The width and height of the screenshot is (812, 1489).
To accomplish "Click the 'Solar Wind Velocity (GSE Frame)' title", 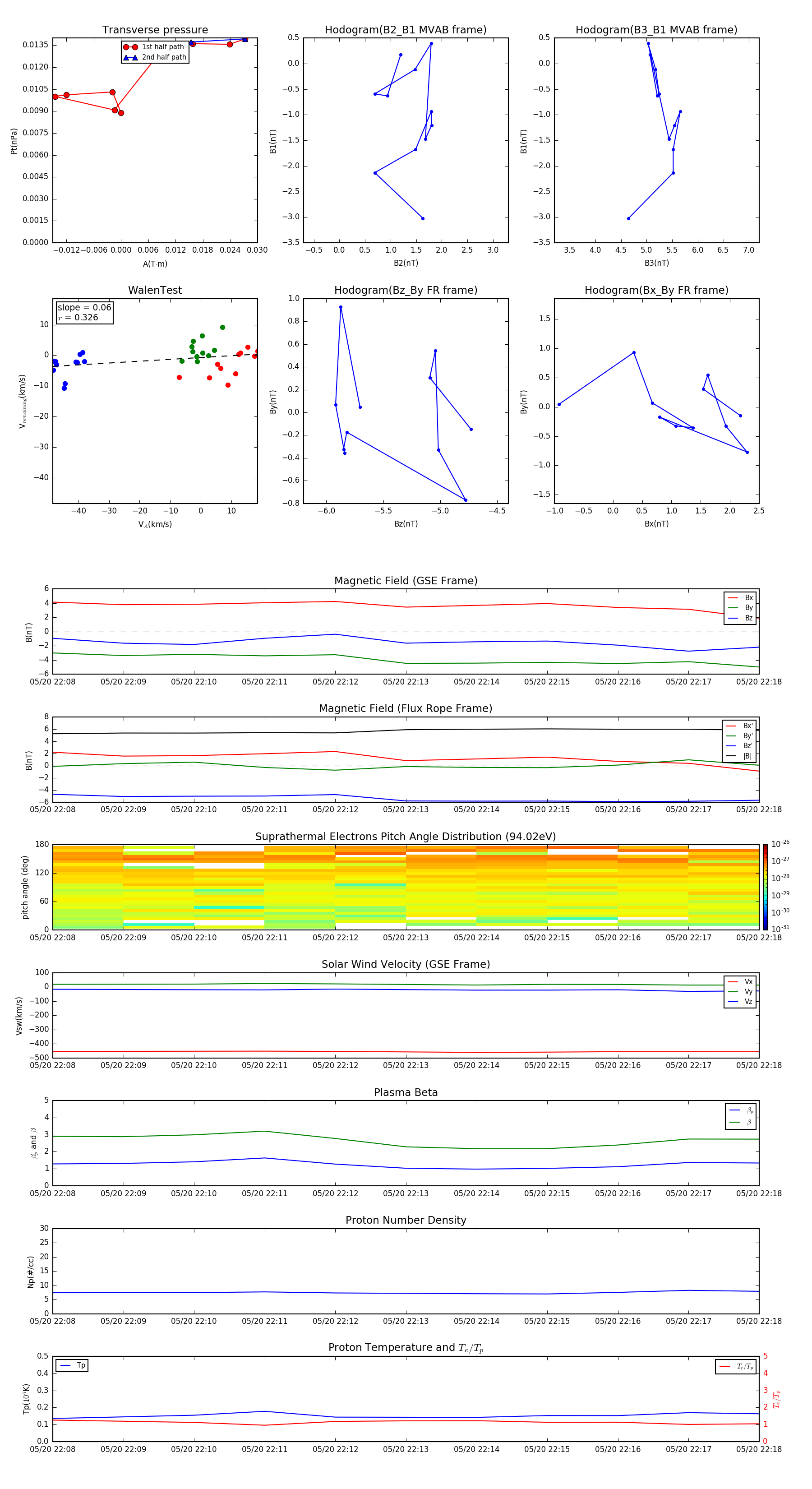I will (x=406, y=965).
